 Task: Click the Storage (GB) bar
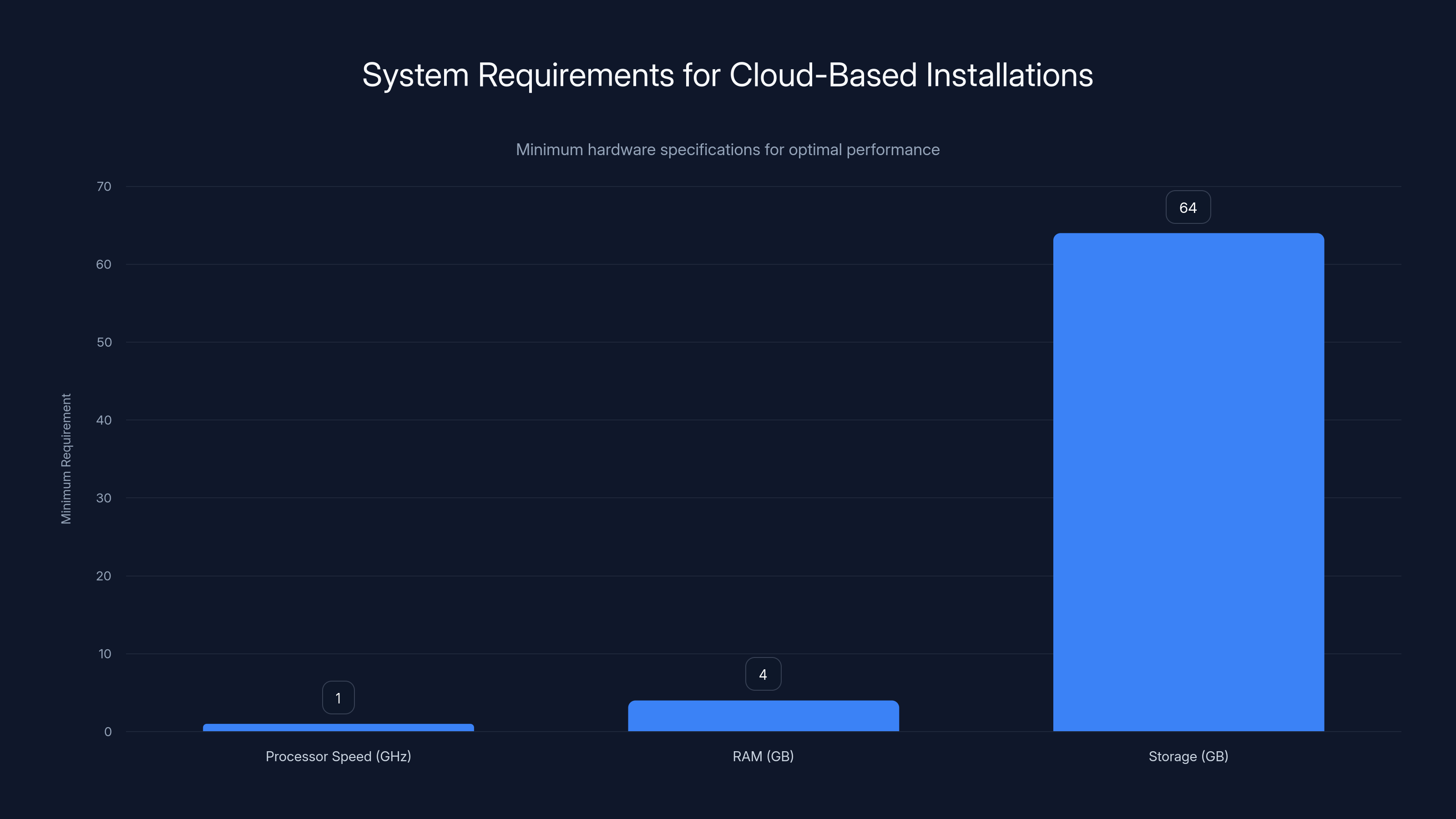[x=1188, y=482]
